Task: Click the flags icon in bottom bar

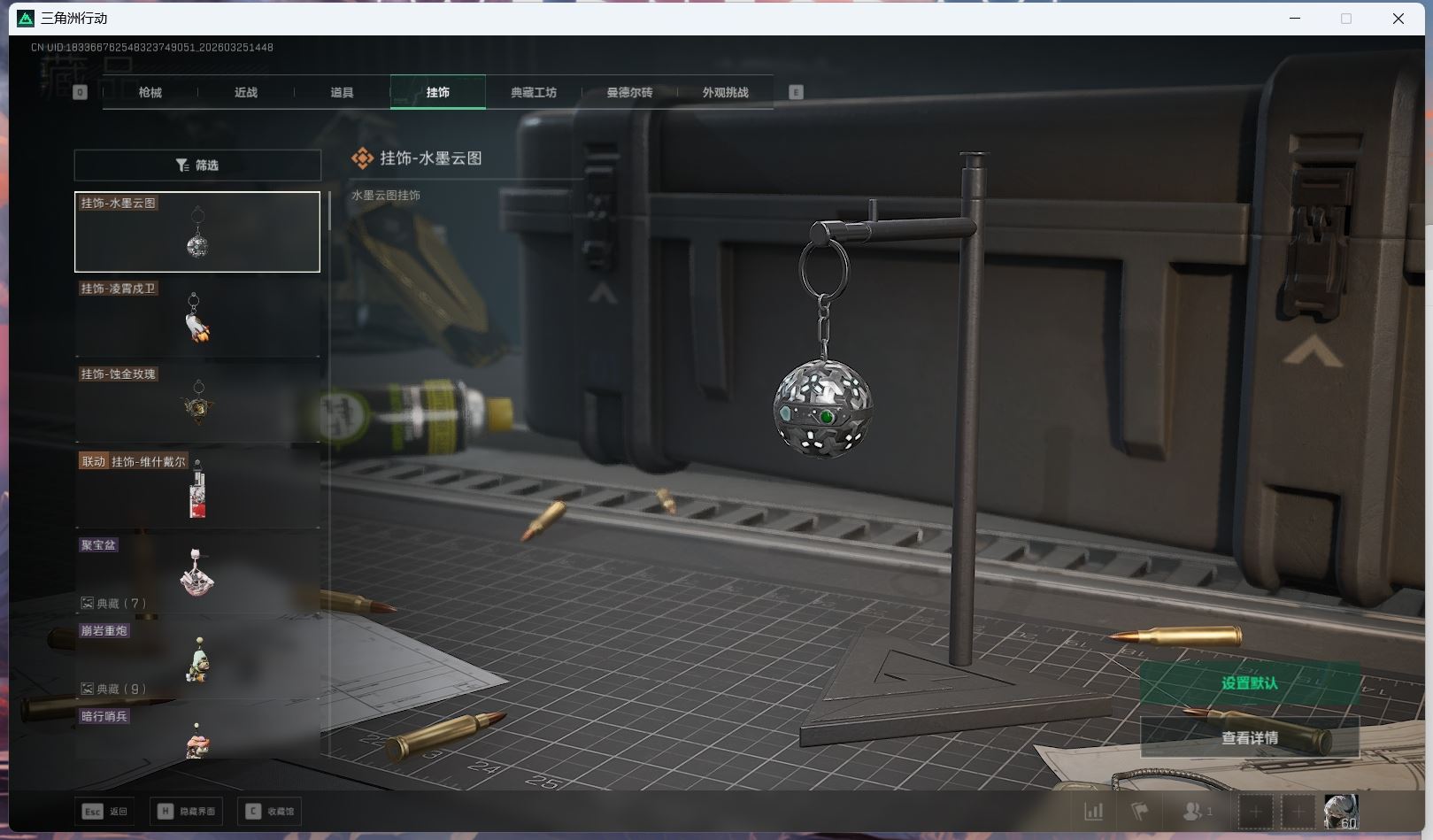Action: coord(1140,811)
